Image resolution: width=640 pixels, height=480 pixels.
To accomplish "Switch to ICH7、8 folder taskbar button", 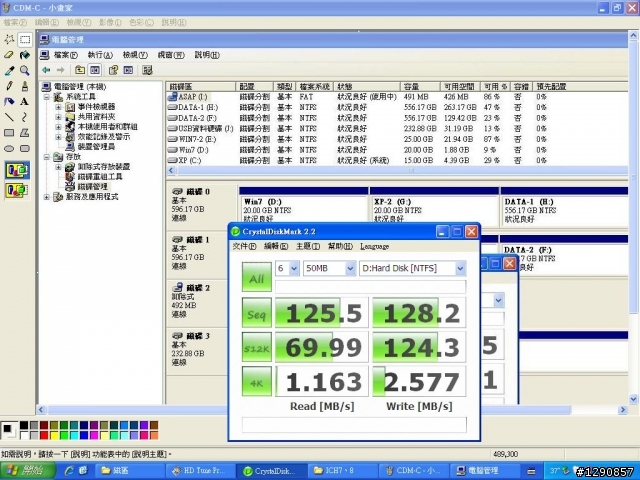I will (342, 471).
